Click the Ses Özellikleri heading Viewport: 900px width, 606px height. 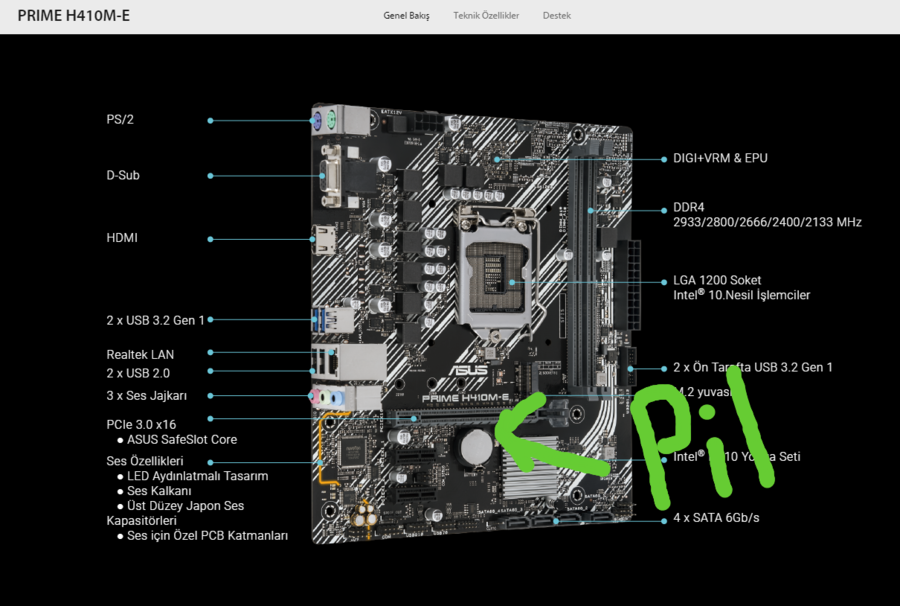tap(145, 461)
